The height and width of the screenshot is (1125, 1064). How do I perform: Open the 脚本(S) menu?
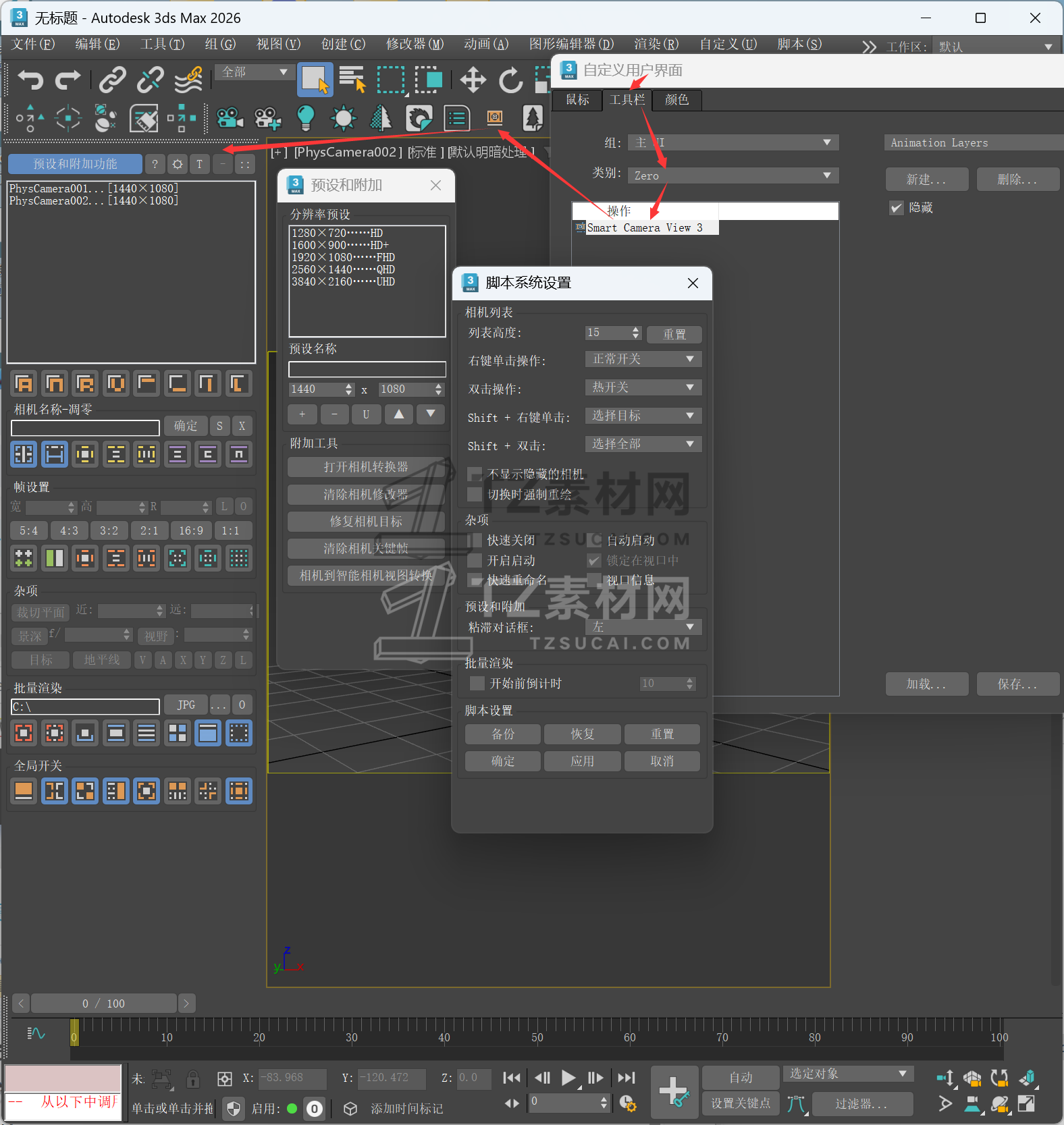(799, 45)
